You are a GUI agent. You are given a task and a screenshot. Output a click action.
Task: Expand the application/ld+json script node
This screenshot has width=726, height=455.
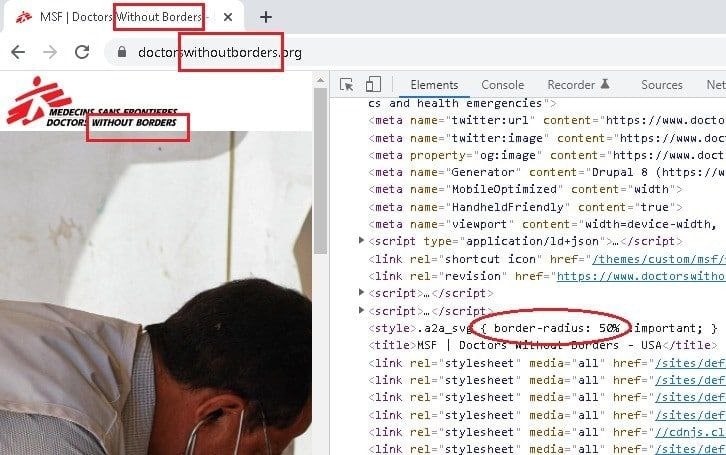361,240
